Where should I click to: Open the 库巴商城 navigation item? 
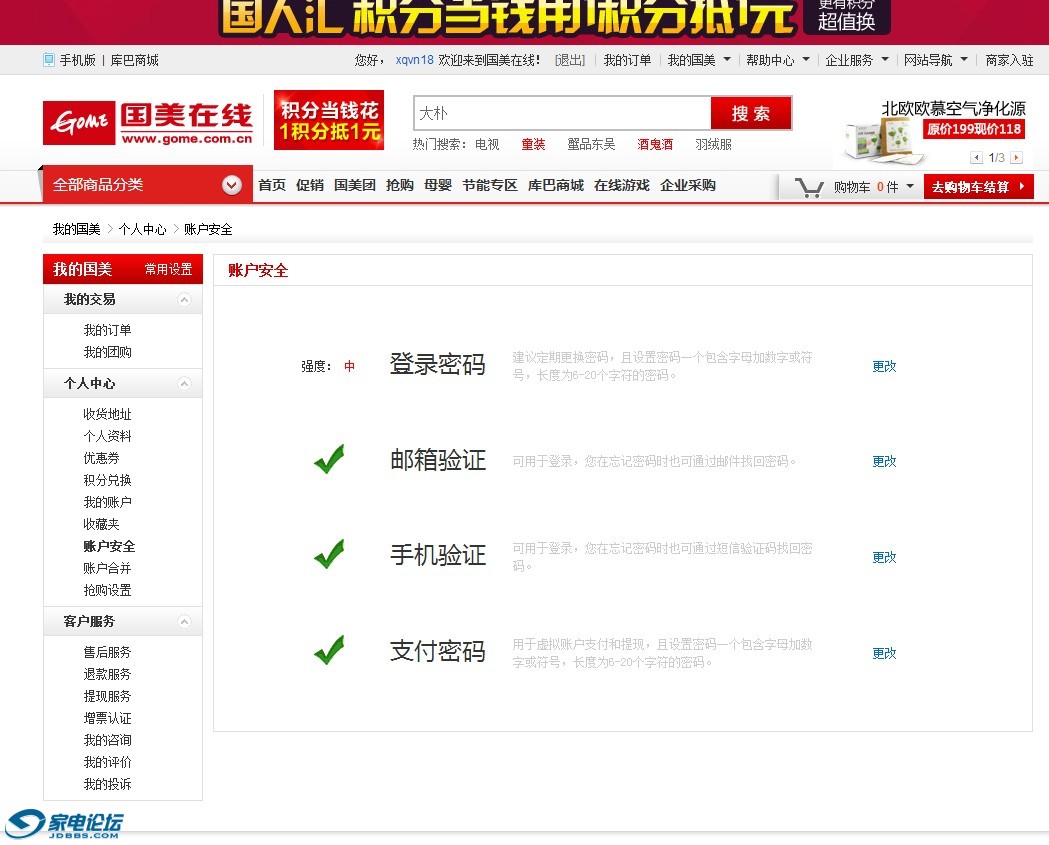point(556,185)
